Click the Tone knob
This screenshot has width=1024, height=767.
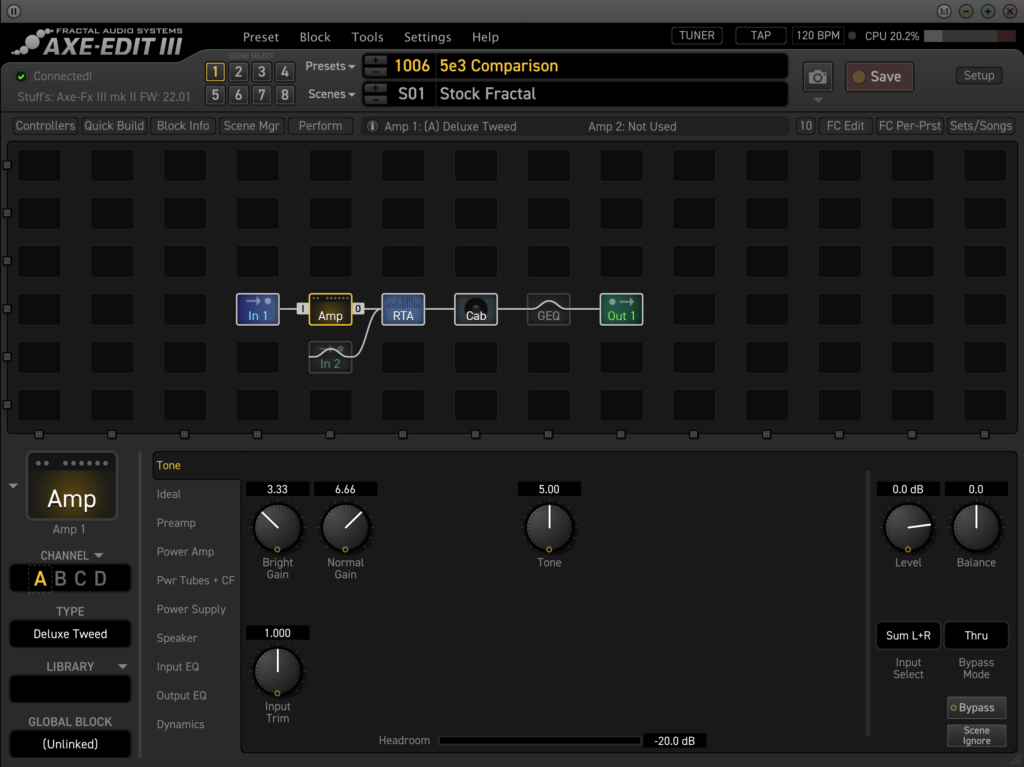pos(549,527)
